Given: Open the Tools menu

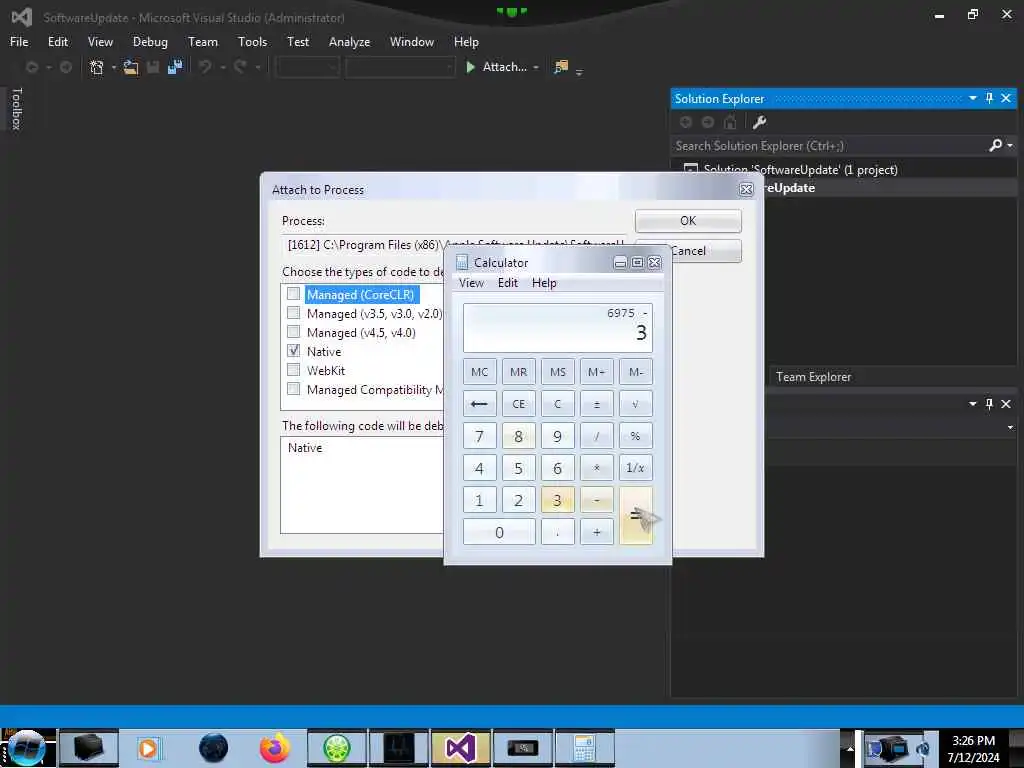Looking at the screenshot, I should coord(252,42).
